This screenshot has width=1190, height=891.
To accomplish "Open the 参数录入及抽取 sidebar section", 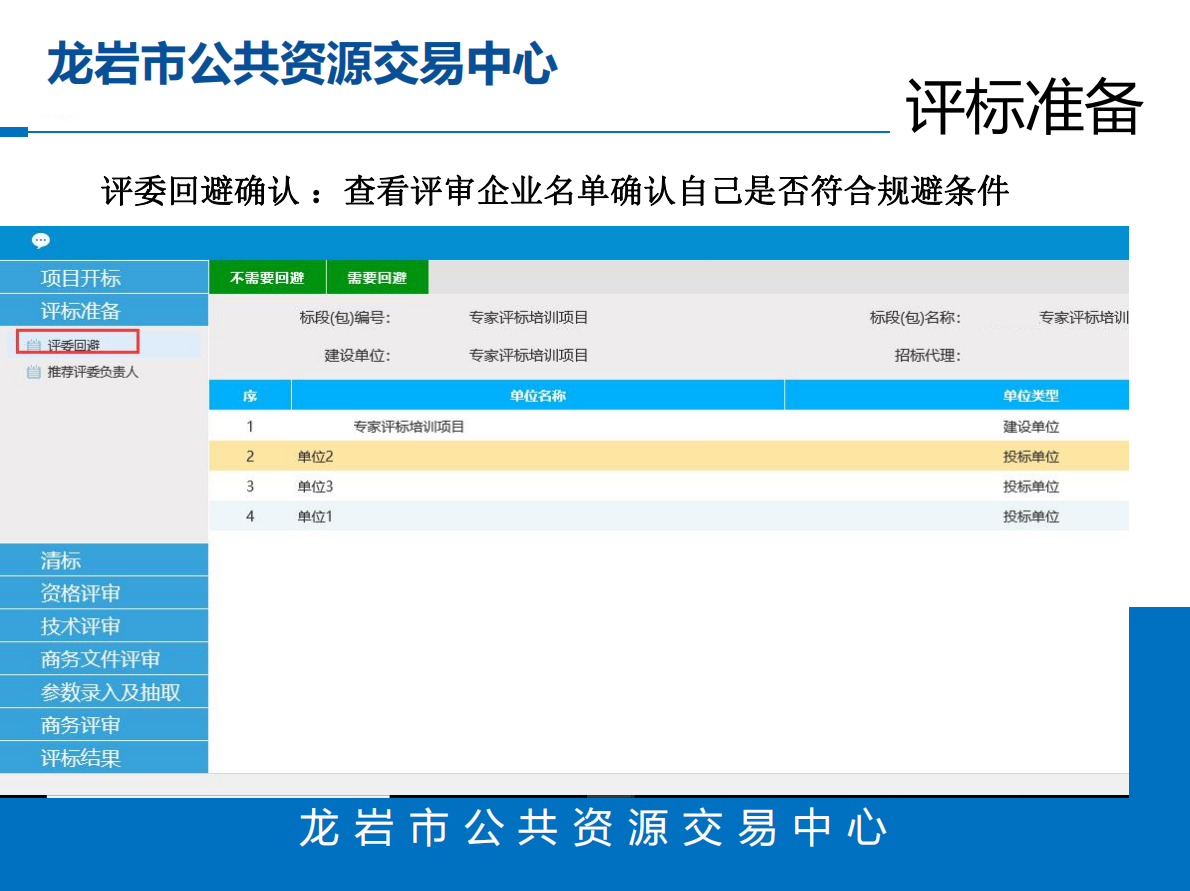I will tap(104, 692).
